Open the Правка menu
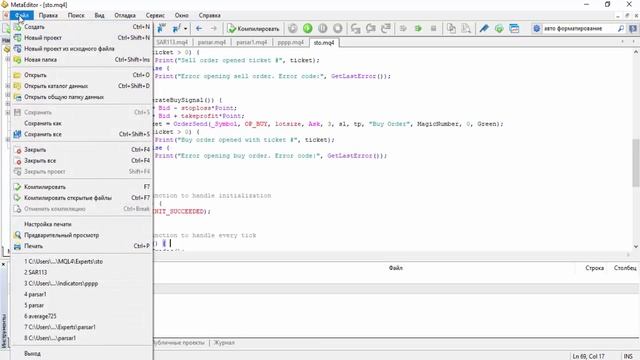 pyautogui.click(x=48, y=16)
